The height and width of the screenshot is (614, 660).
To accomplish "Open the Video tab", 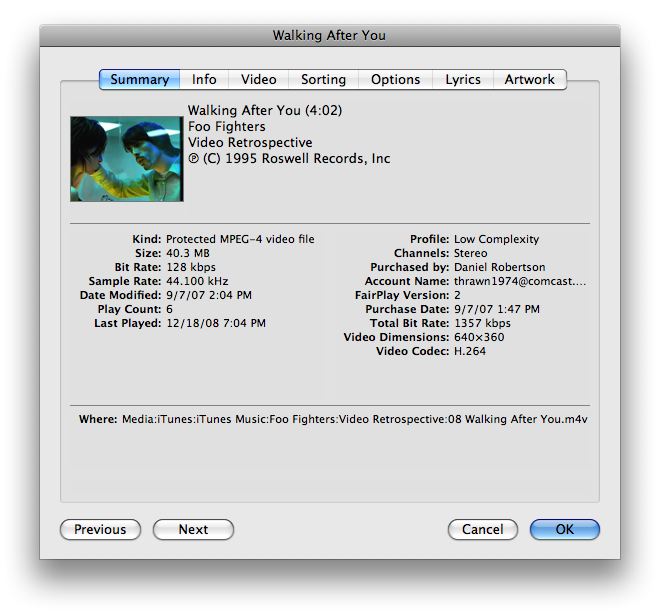I will 258,80.
